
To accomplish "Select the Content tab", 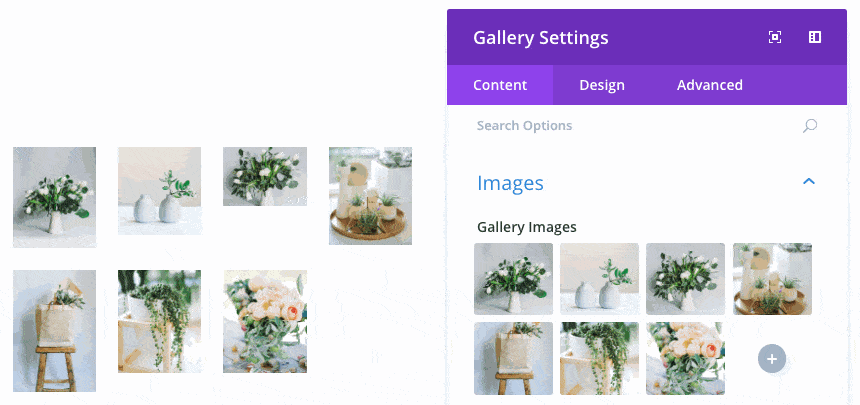I will pos(500,85).
